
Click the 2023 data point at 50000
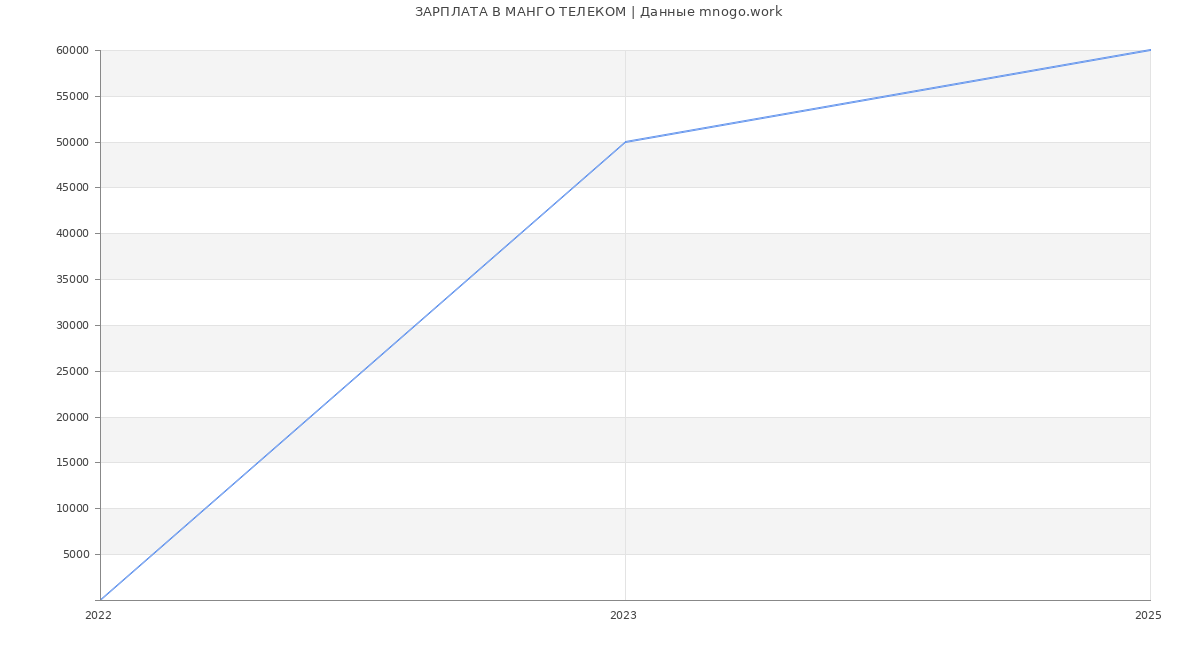tap(625, 142)
